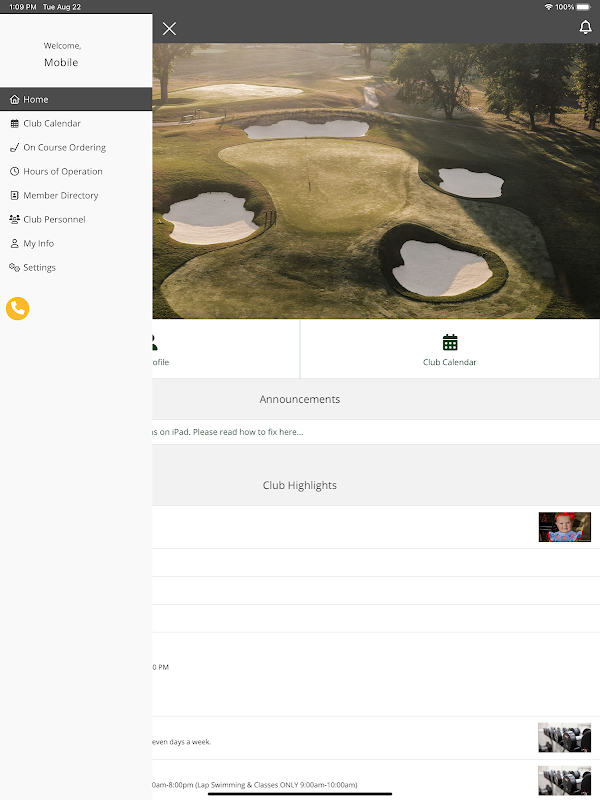Viewport: 600px width, 800px height.
Task: Click the On Course Ordering golf icon
Action: coord(15,147)
